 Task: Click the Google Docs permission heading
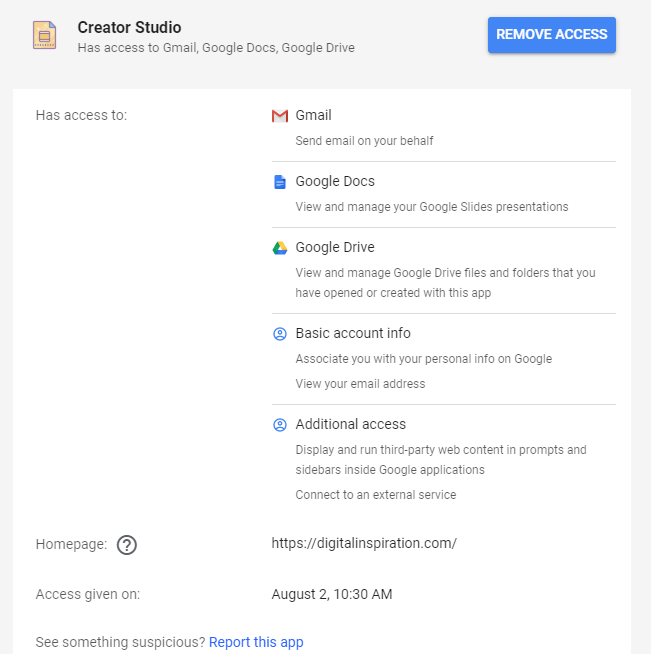click(x=335, y=182)
